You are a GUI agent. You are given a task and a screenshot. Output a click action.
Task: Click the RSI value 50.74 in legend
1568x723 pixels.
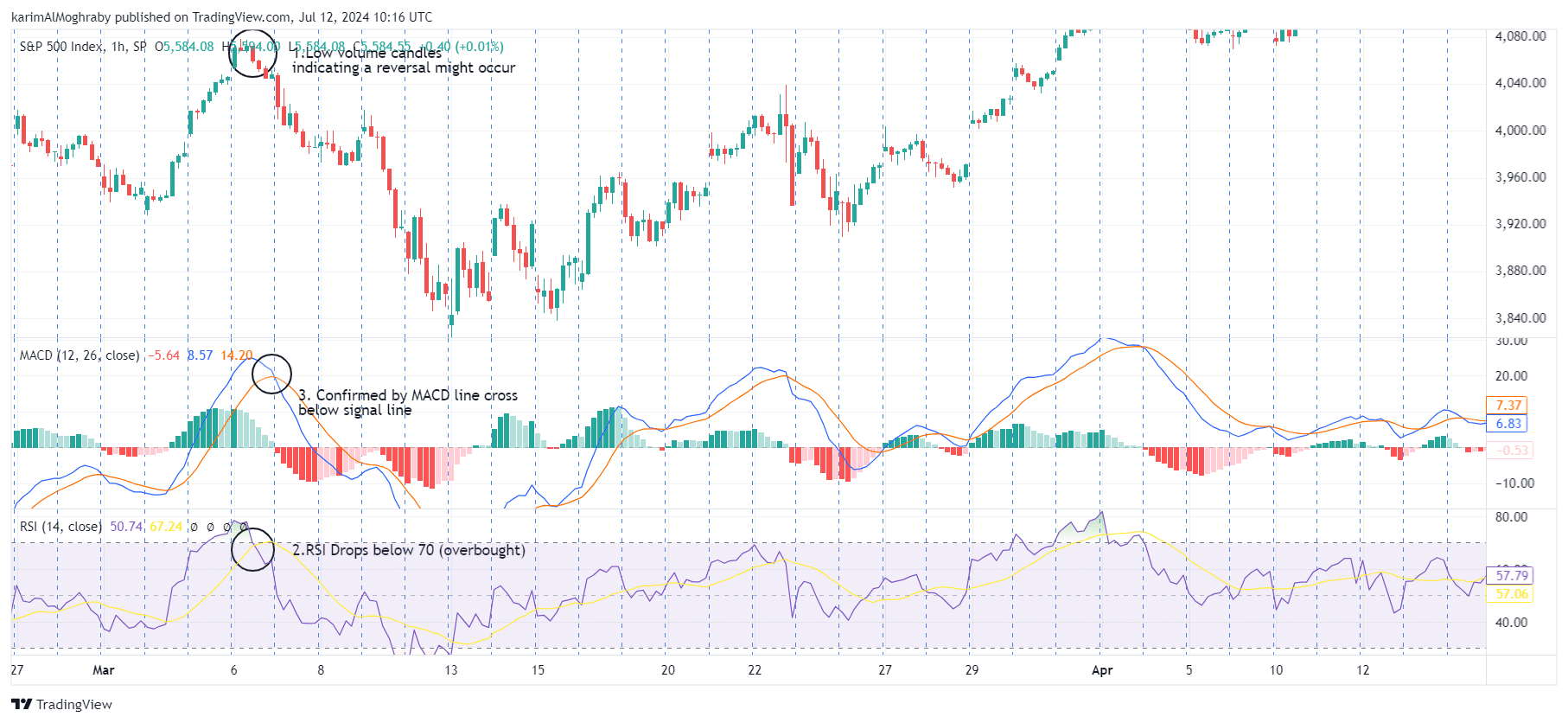pyautogui.click(x=126, y=527)
